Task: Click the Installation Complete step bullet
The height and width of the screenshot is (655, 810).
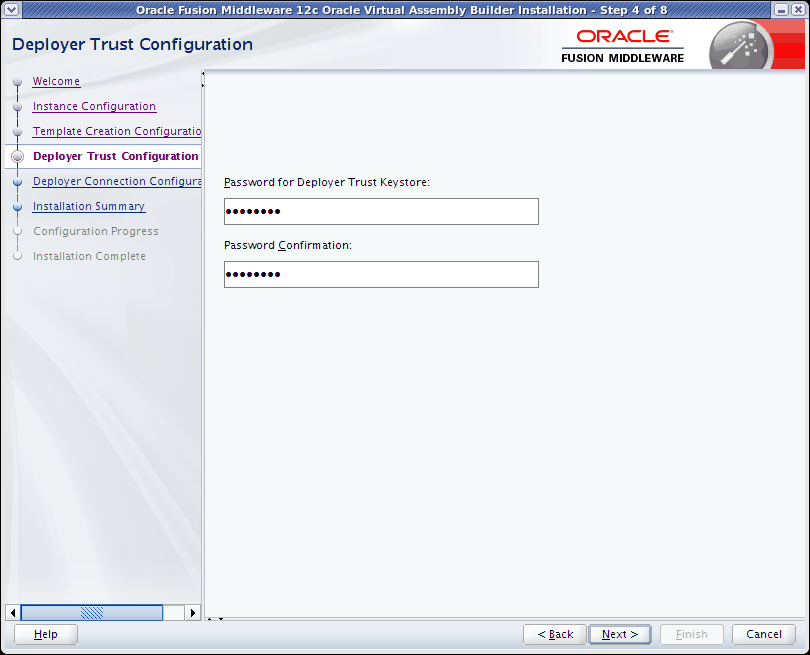Action: [18, 256]
